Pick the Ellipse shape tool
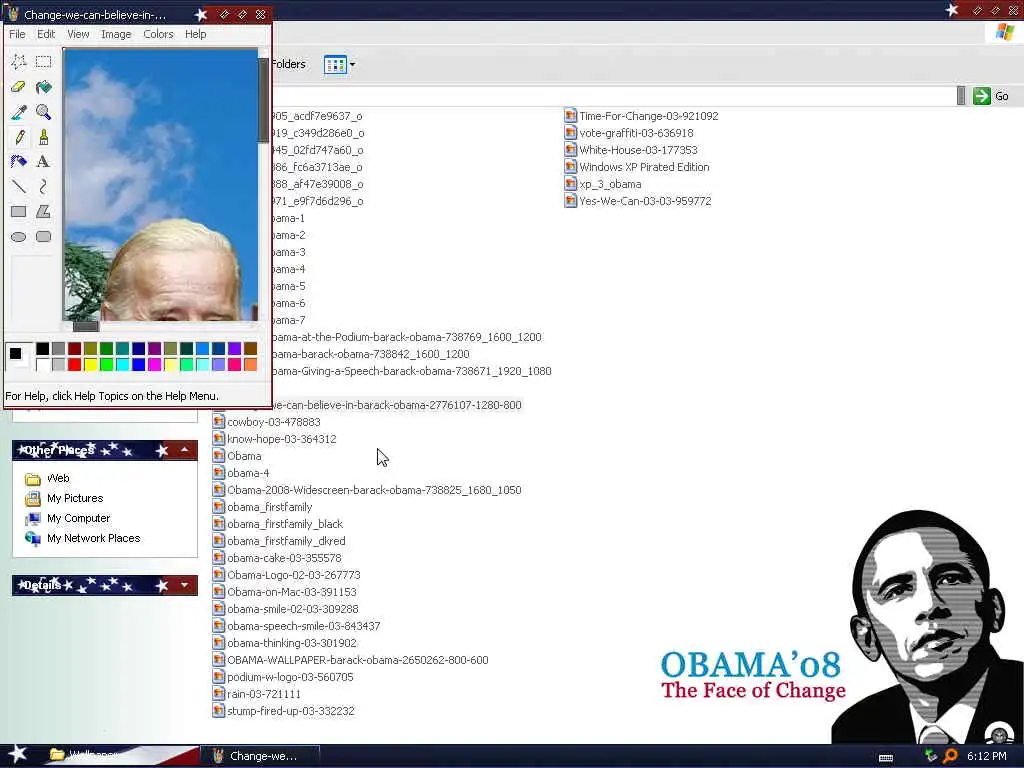The height and width of the screenshot is (768, 1024). pyautogui.click(x=19, y=236)
